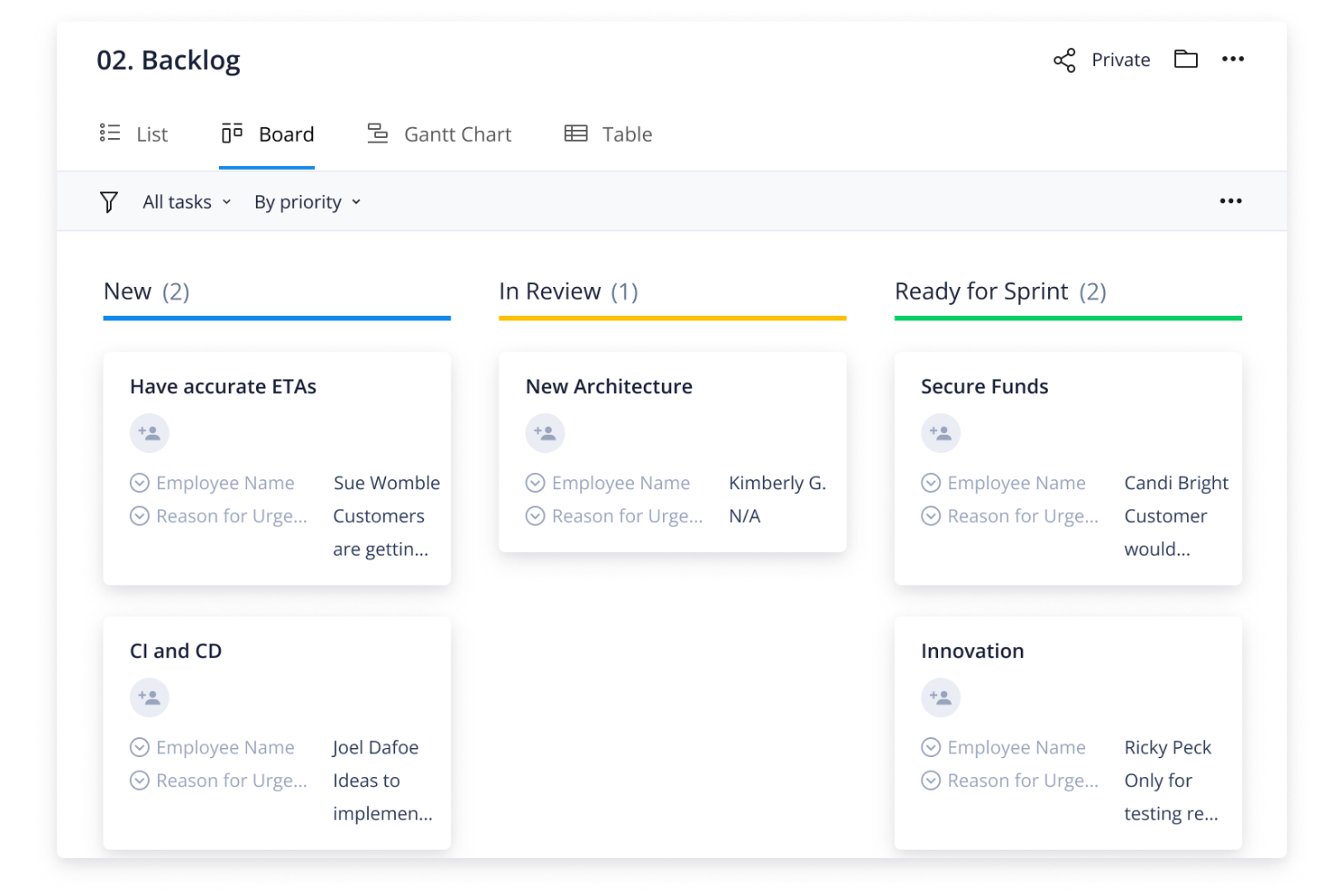This screenshot has height=896, width=1344.
Task: Click 'Only for testing re...' reason text
Action: click(x=1171, y=797)
